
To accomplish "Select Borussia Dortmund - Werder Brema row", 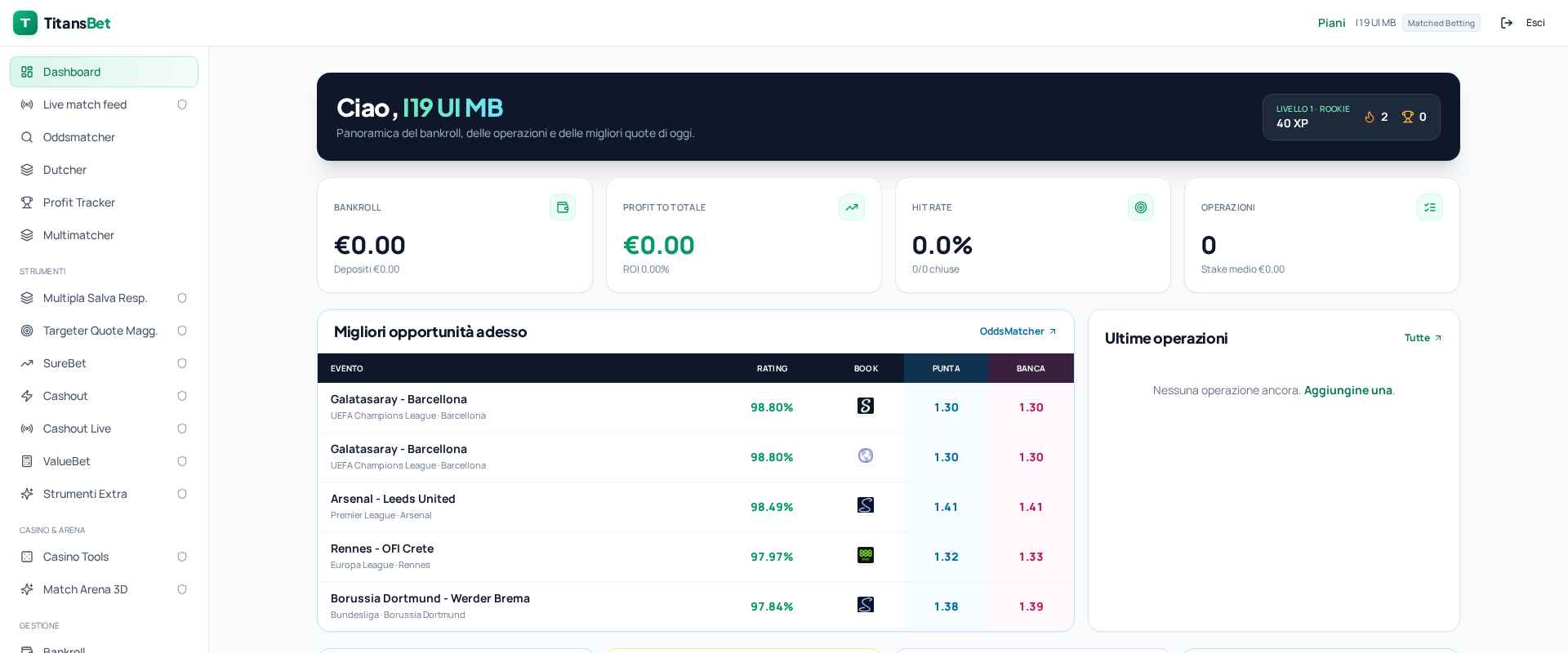I will pyautogui.click(x=696, y=606).
